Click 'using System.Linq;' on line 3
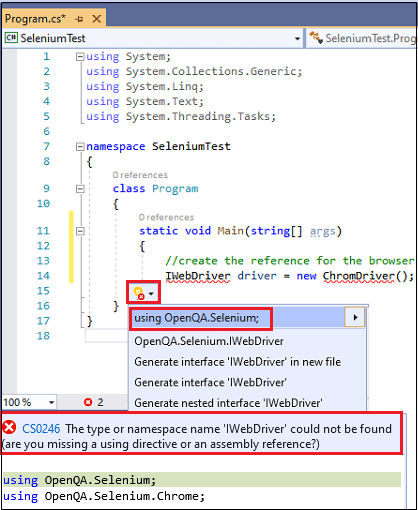Viewport: 418px width, 510px height. pyautogui.click(x=145, y=87)
